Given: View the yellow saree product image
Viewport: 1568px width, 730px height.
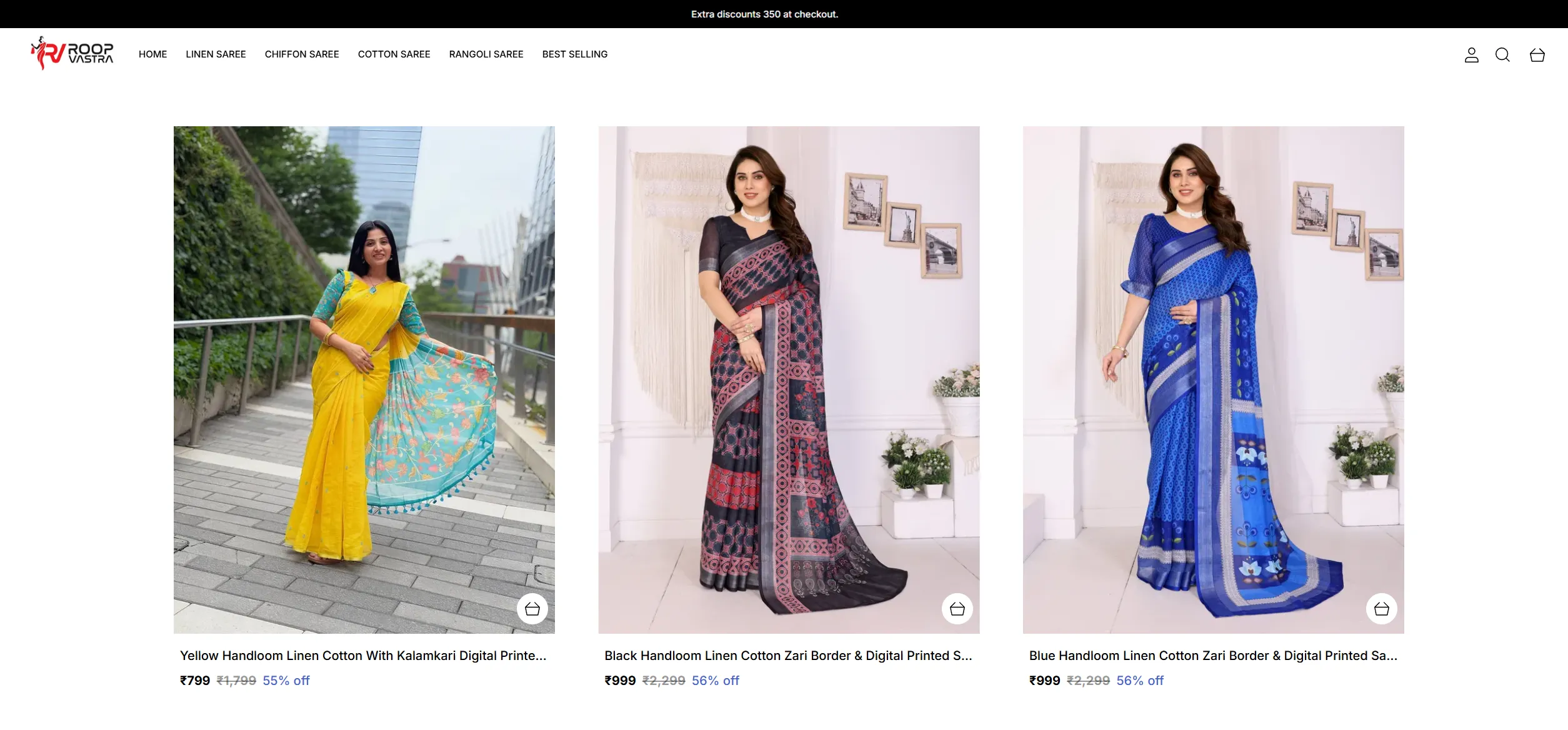Looking at the screenshot, I should (364, 380).
